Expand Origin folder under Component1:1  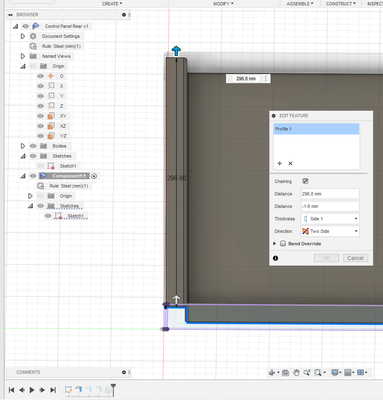(30, 196)
